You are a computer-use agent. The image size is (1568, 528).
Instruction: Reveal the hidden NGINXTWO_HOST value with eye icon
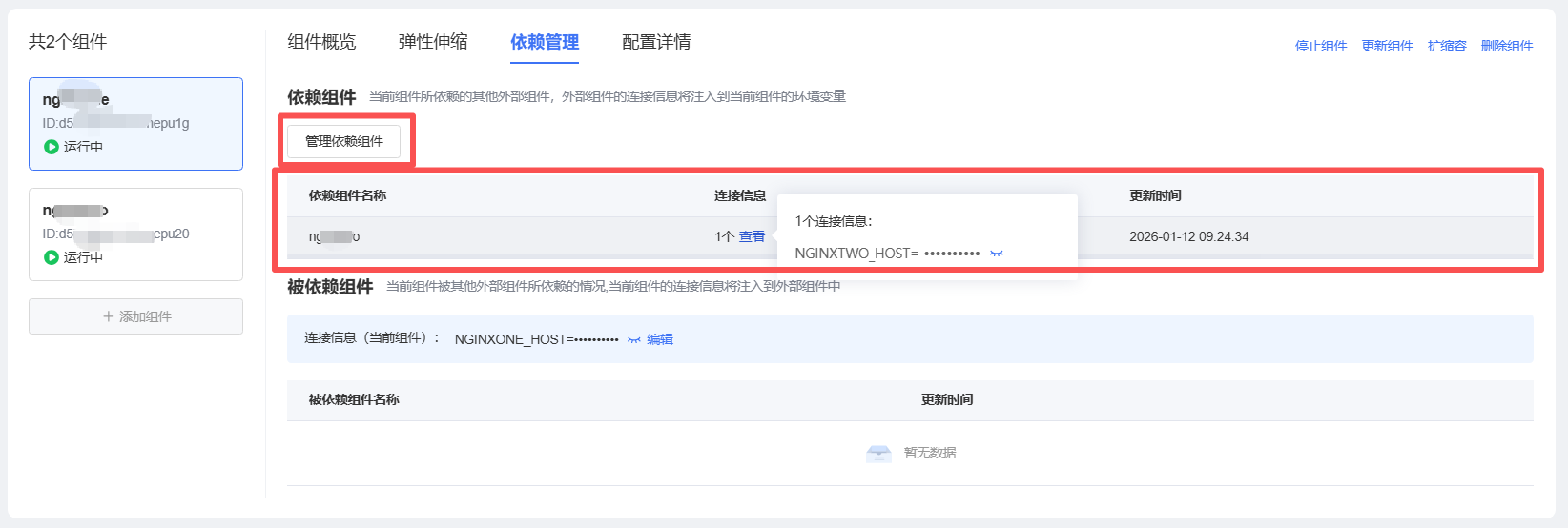(997, 254)
